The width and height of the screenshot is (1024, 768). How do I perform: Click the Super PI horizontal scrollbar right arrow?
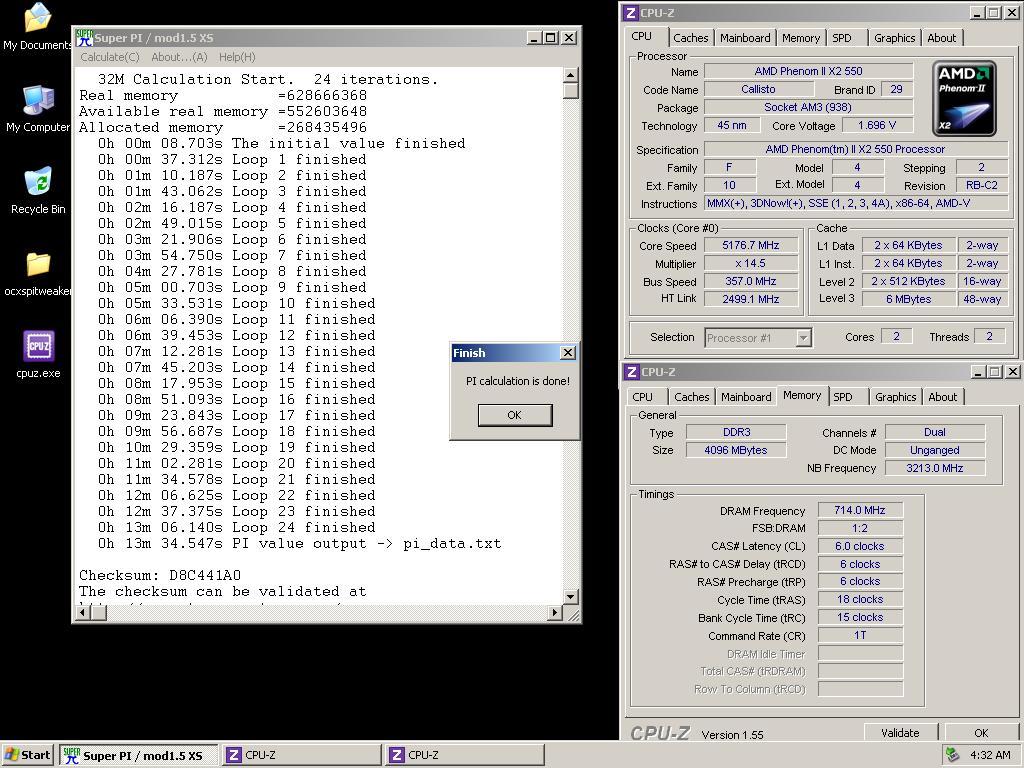point(554,613)
